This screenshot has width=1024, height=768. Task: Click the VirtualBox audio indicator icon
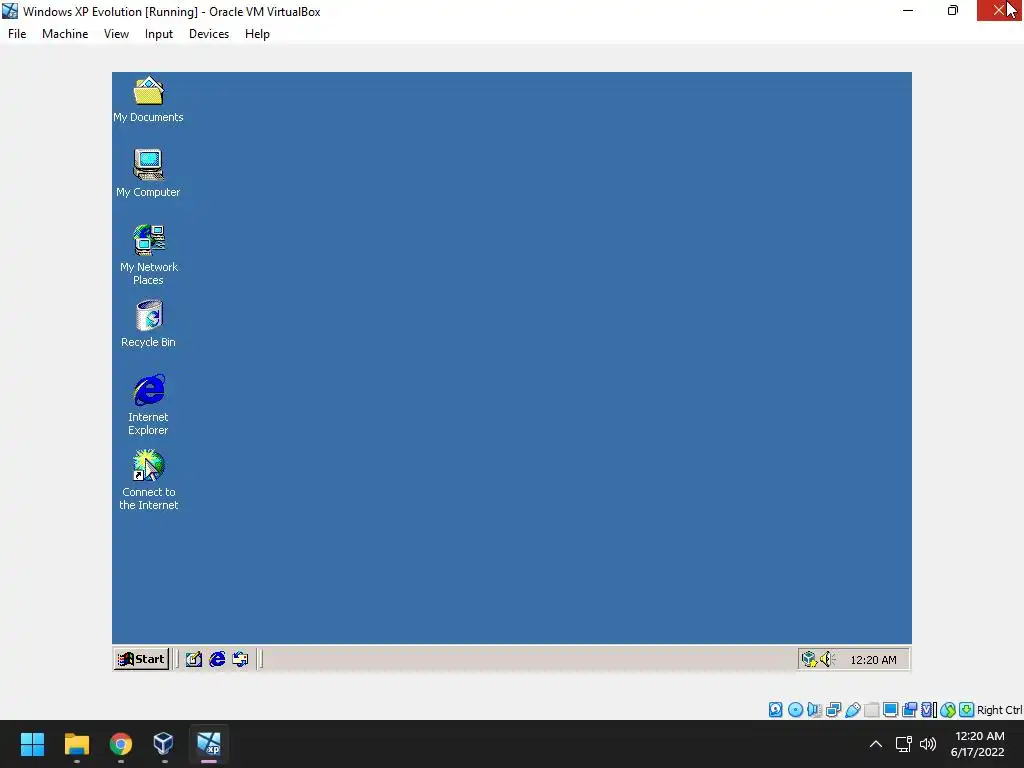point(814,710)
